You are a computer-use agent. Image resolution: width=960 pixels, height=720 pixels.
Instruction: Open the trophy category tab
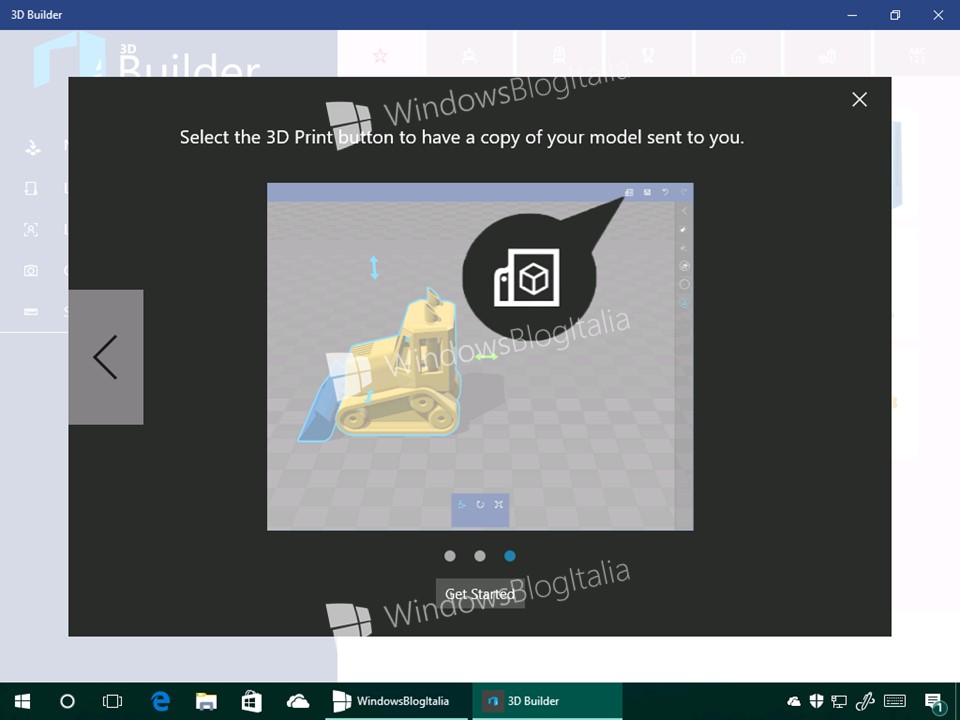648,56
